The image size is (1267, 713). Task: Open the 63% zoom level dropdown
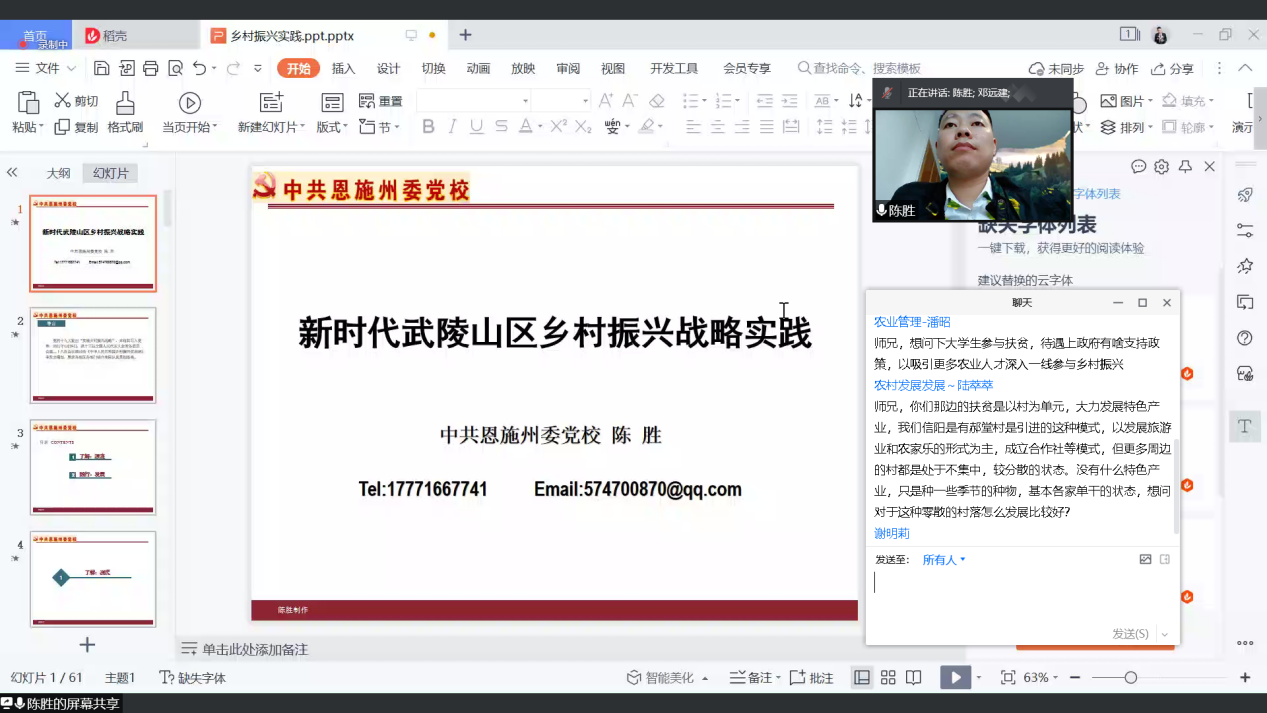[1040, 677]
